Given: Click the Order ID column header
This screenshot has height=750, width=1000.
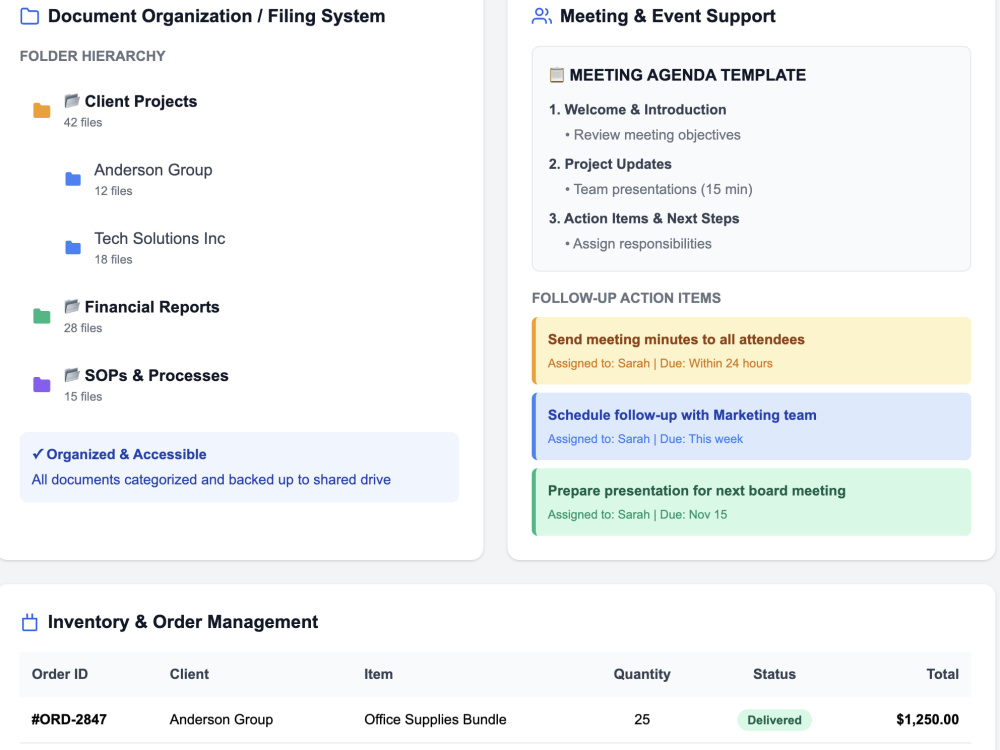Looking at the screenshot, I should [x=60, y=674].
